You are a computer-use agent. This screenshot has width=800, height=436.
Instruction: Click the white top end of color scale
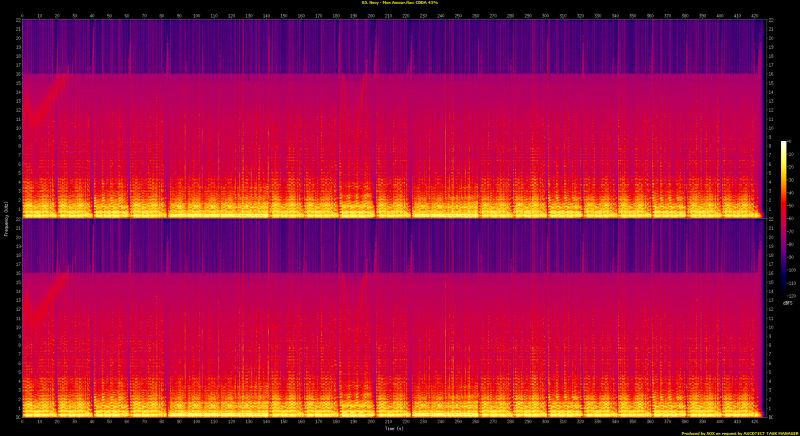(784, 144)
